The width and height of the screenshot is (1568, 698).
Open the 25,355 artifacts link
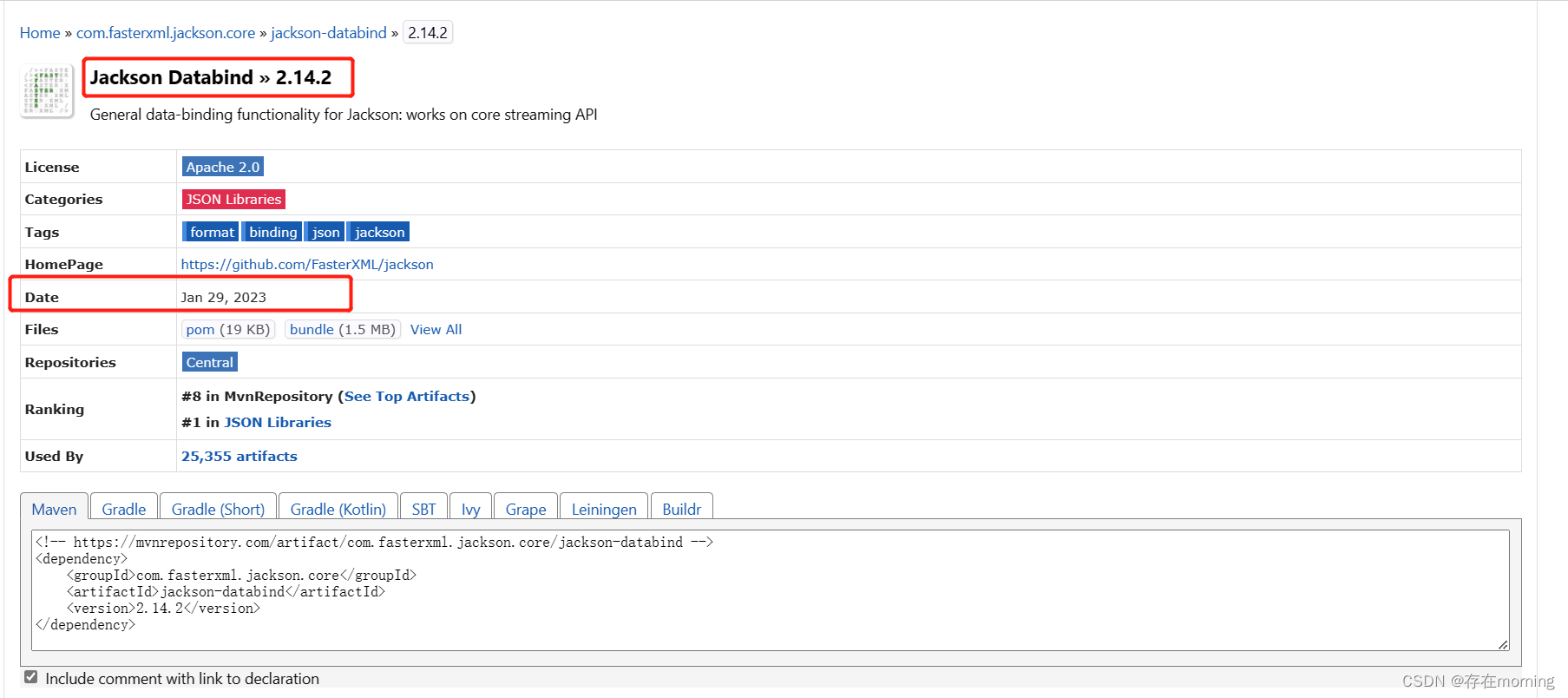pos(239,456)
